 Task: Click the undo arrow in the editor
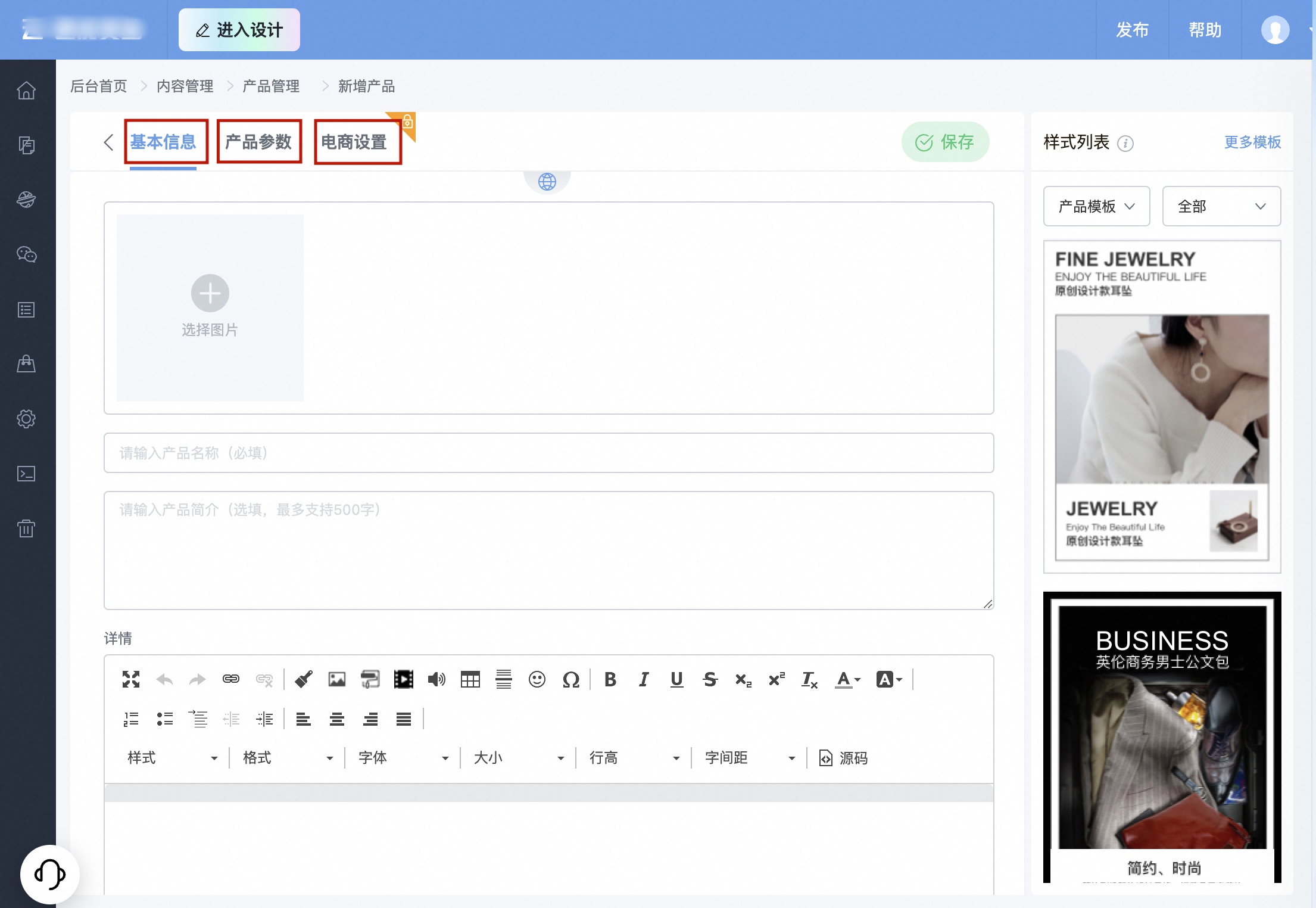pyautogui.click(x=164, y=679)
